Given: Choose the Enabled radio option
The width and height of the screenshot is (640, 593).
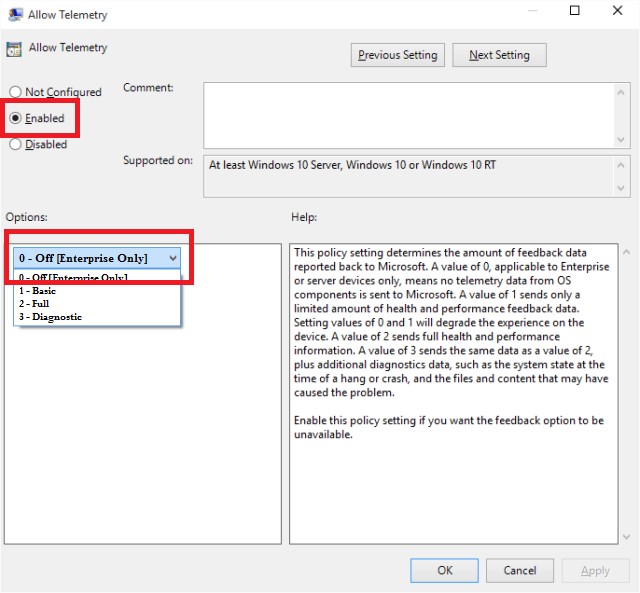Looking at the screenshot, I should [x=16, y=118].
